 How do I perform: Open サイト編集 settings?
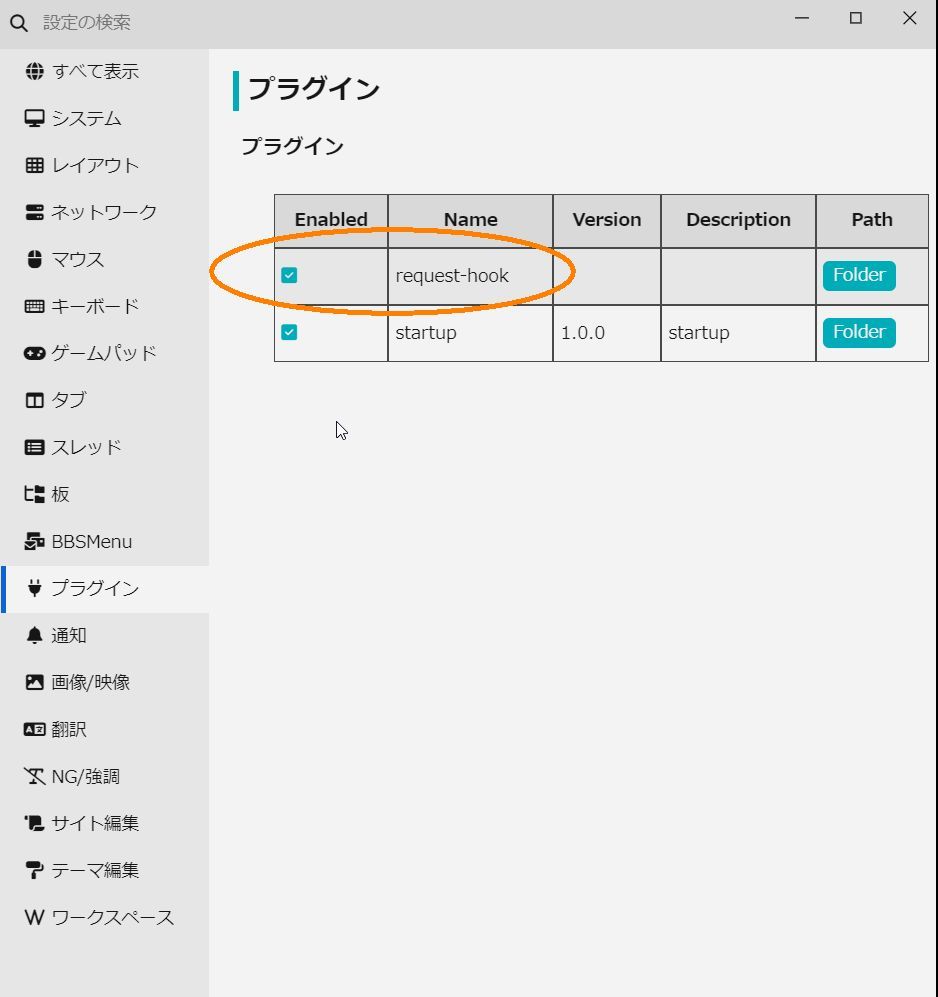(x=105, y=823)
